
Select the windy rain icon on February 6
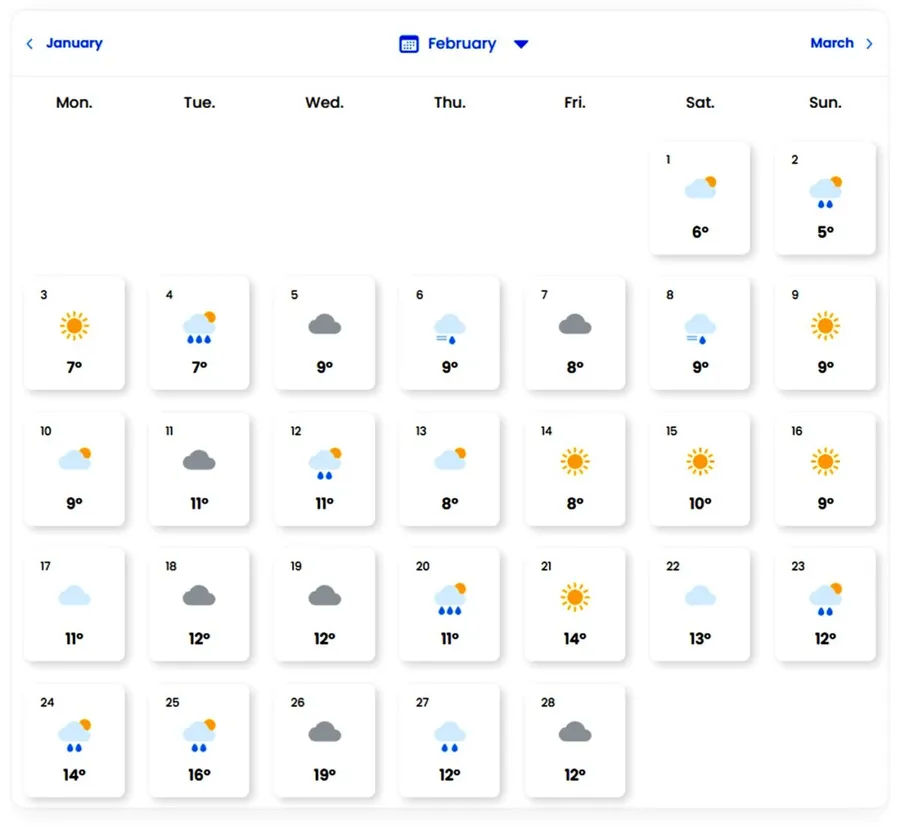point(449,326)
